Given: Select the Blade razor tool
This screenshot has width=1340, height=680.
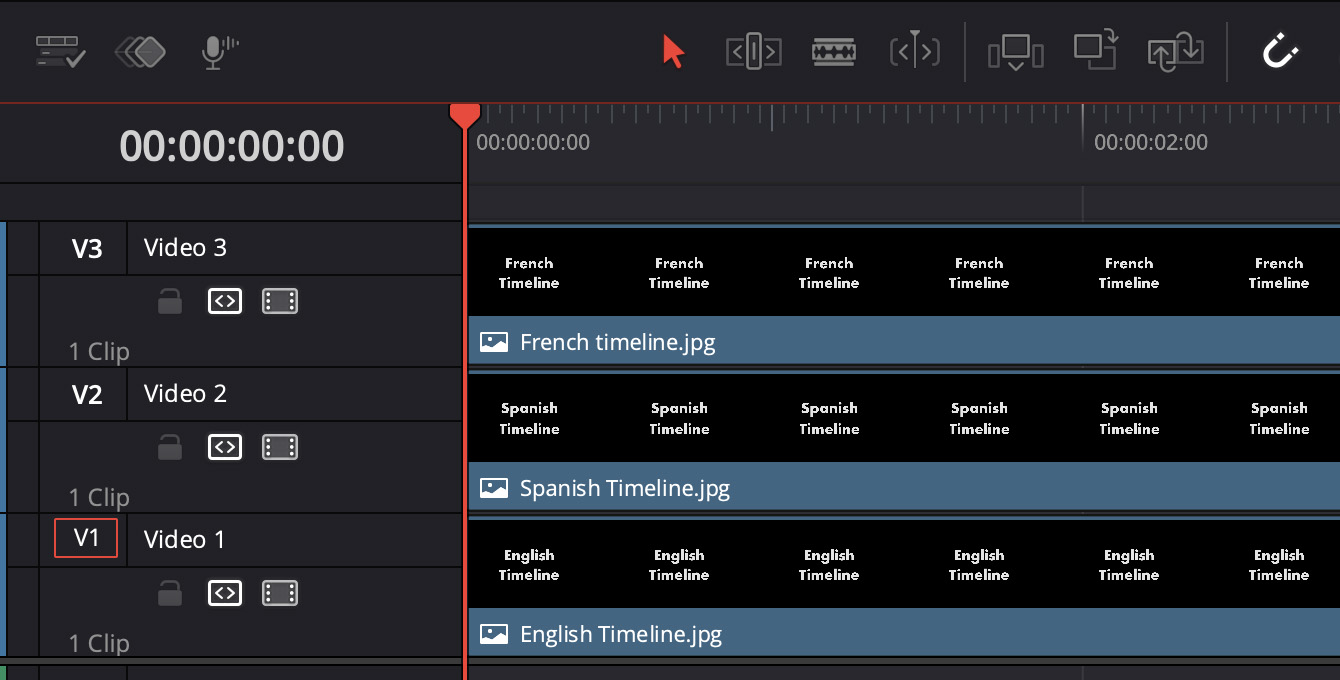Looking at the screenshot, I should tap(833, 52).
